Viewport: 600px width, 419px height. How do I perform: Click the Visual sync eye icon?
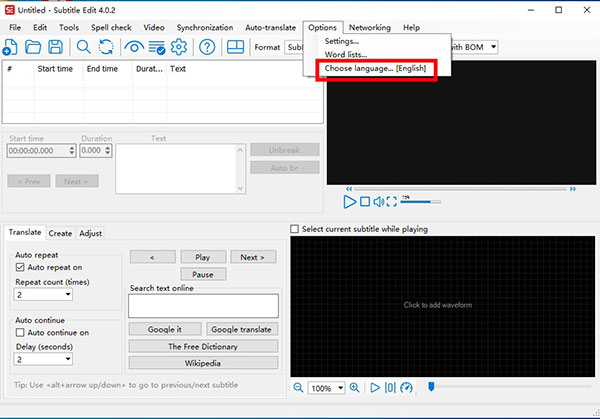pos(133,47)
